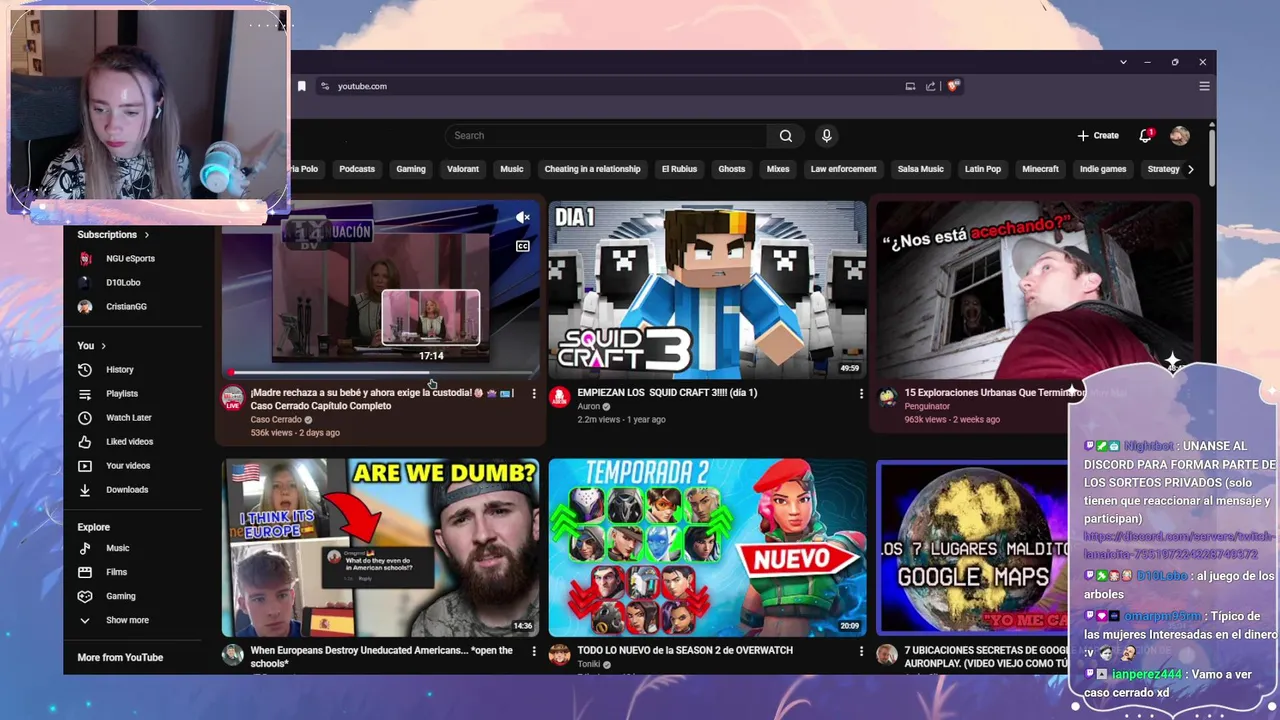Expand the You section arrow
The width and height of the screenshot is (1280, 720).
[103, 346]
